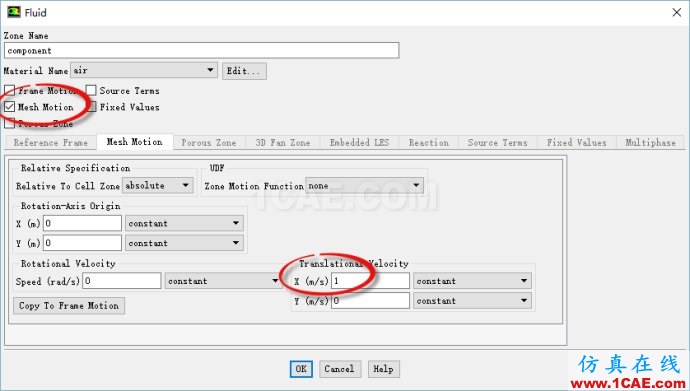Enable the Source Terms checkbox
Viewport: 690px width, 391px height.
[91, 90]
